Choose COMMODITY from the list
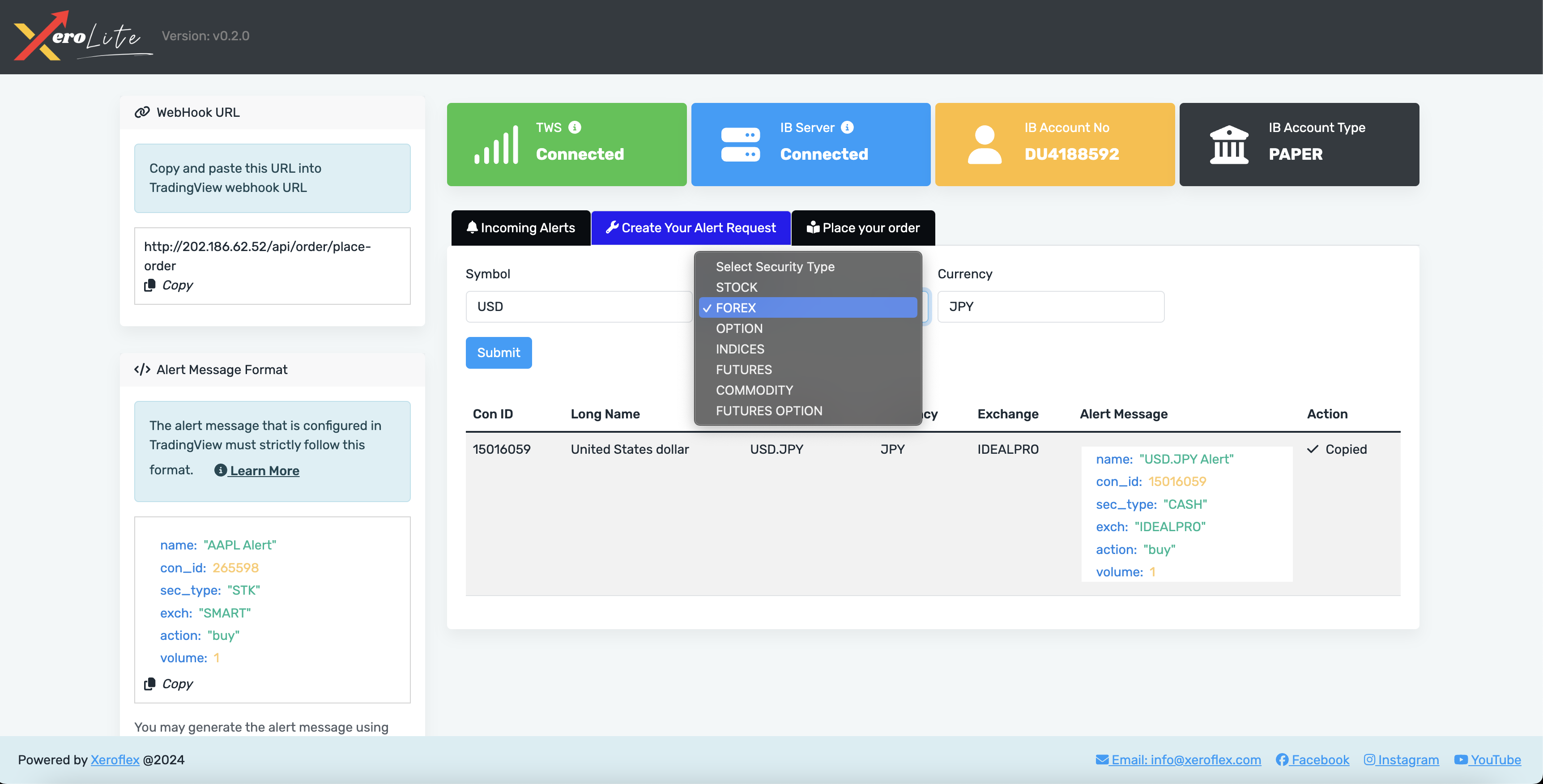The width and height of the screenshot is (1543, 784). click(754, 390)
